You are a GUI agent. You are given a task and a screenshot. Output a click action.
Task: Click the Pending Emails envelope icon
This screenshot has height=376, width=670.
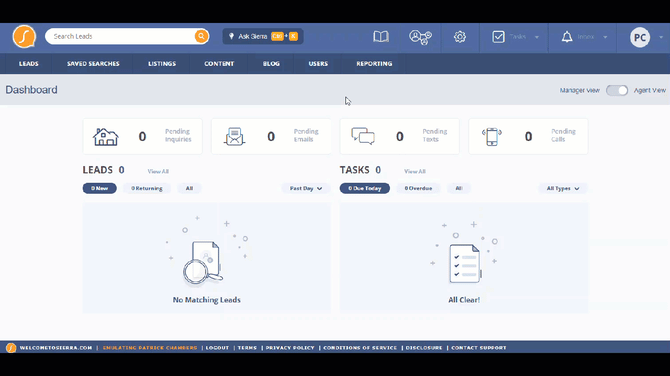click(x=234, y=137)
